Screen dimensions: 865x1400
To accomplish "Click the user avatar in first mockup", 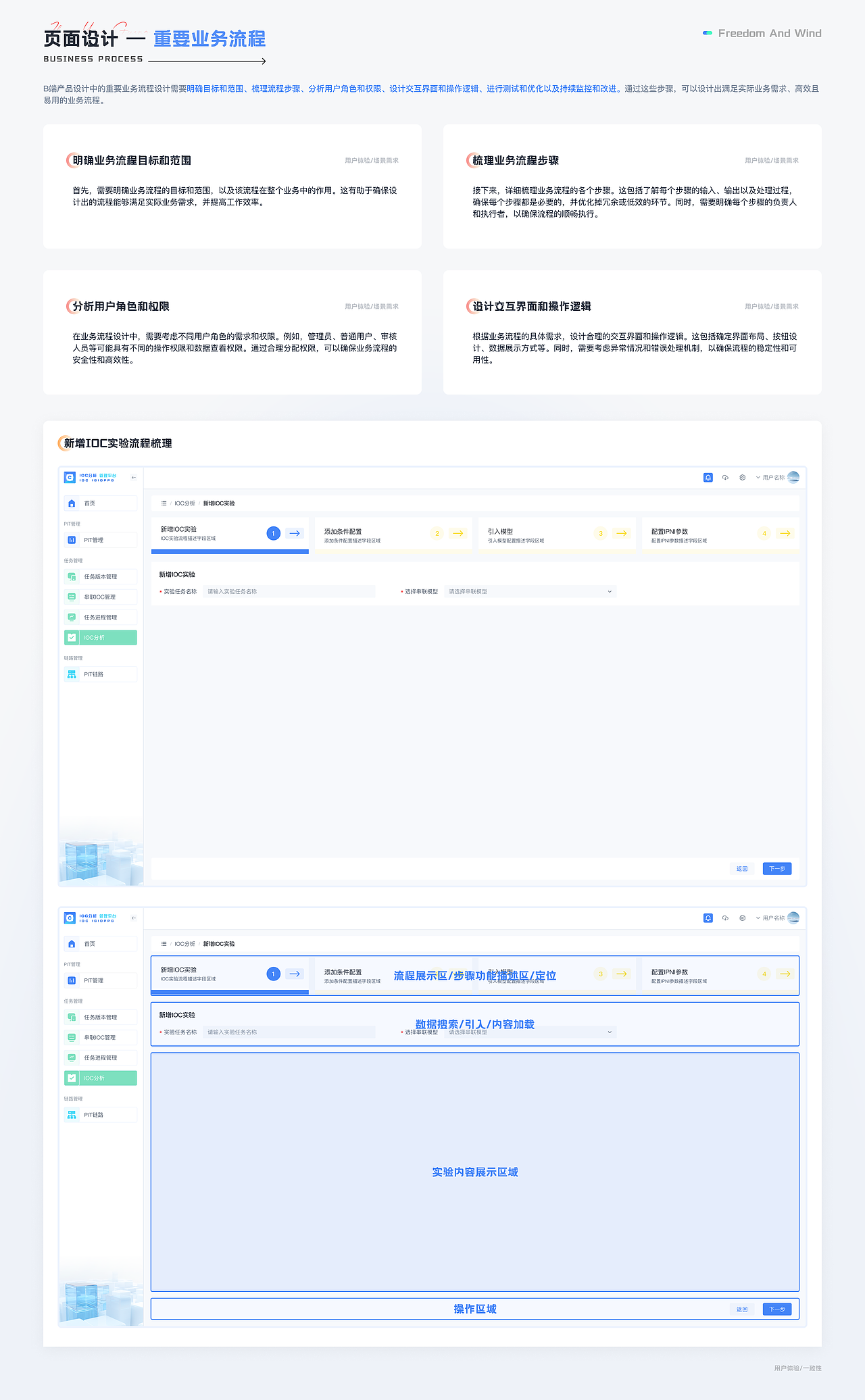I will tap(794, 478).
